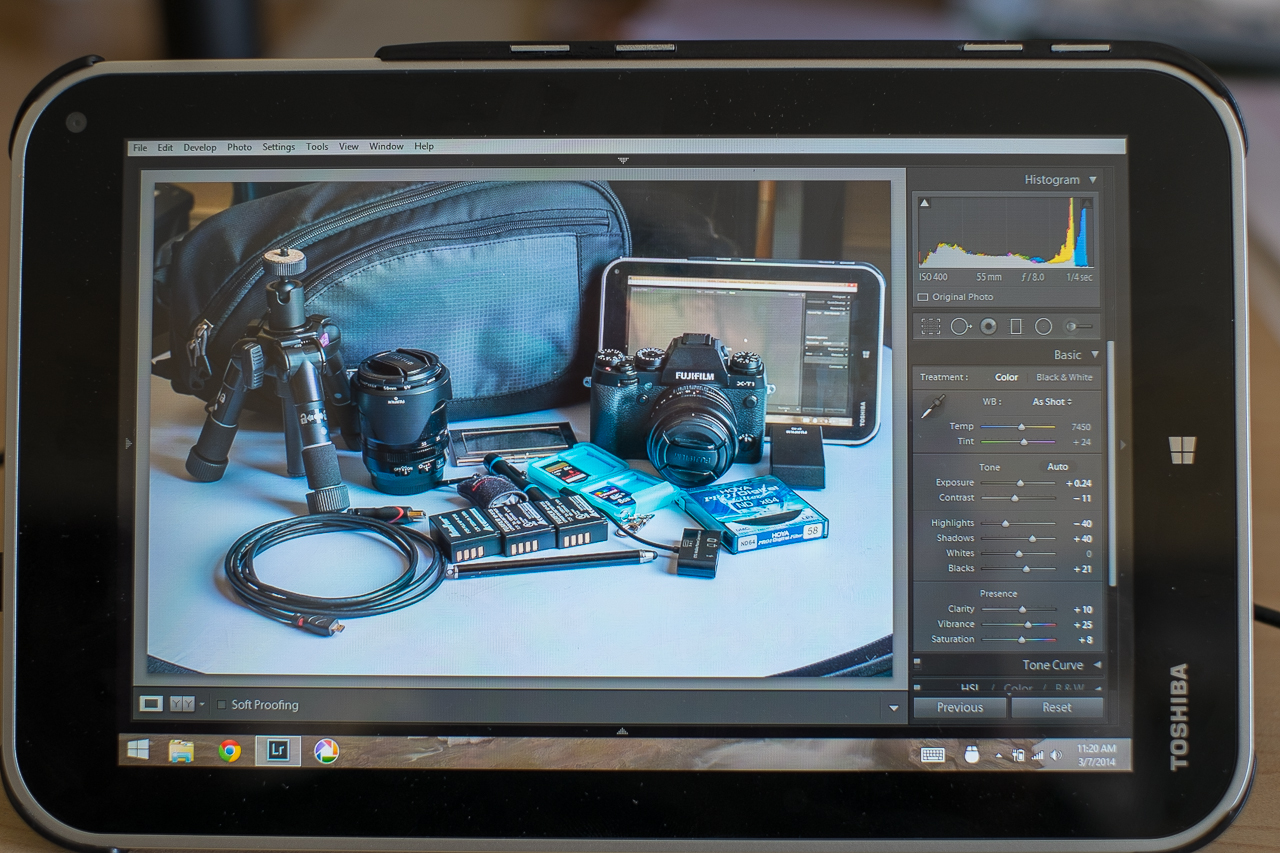Image resolution: width=1280 pixels, height=853 pixels.
Task: Open toolbar content dropdown near Previous button
Action: click(894, 709)
